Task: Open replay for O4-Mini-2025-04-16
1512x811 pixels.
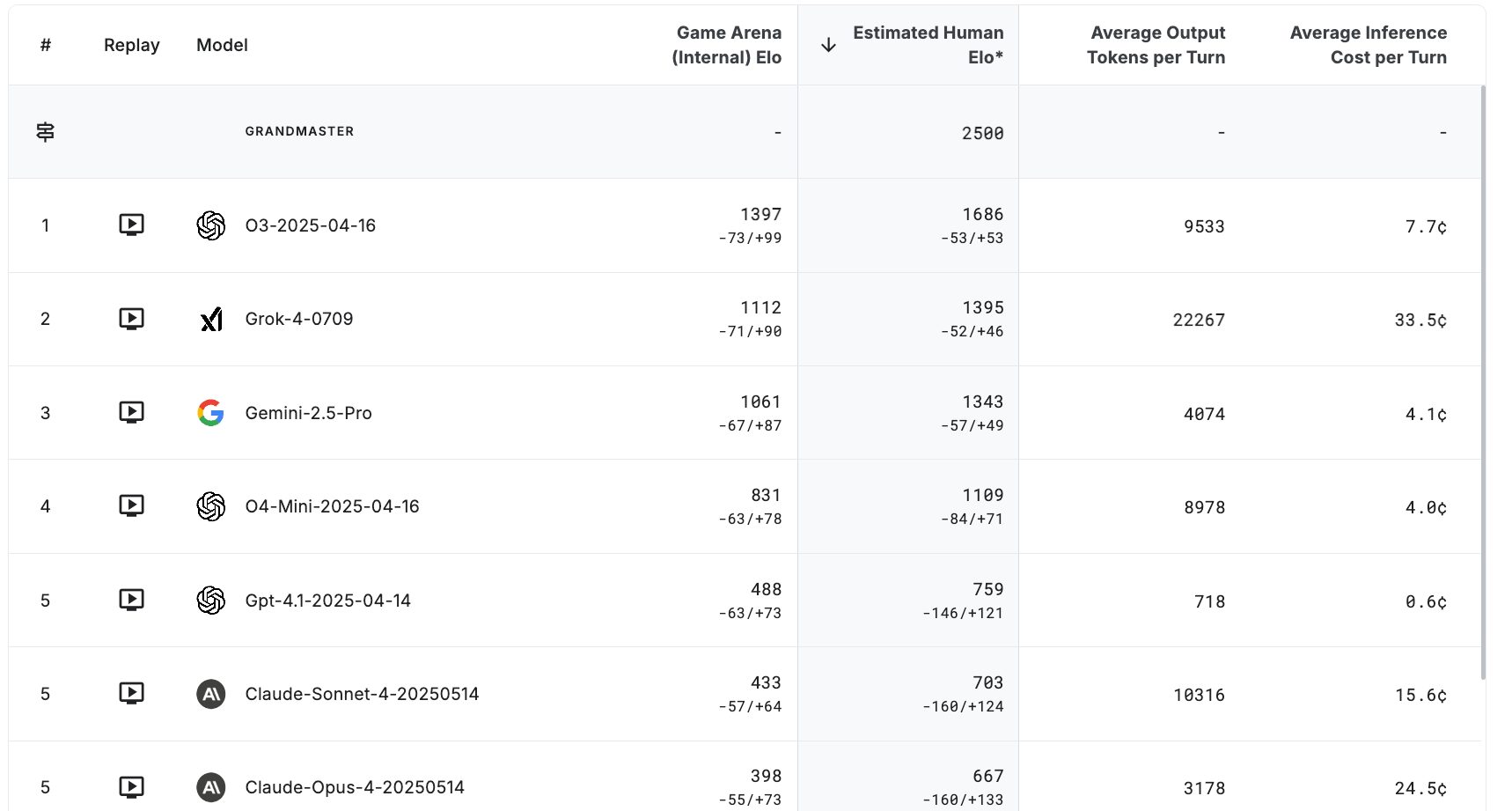Action: coord(131,506)
